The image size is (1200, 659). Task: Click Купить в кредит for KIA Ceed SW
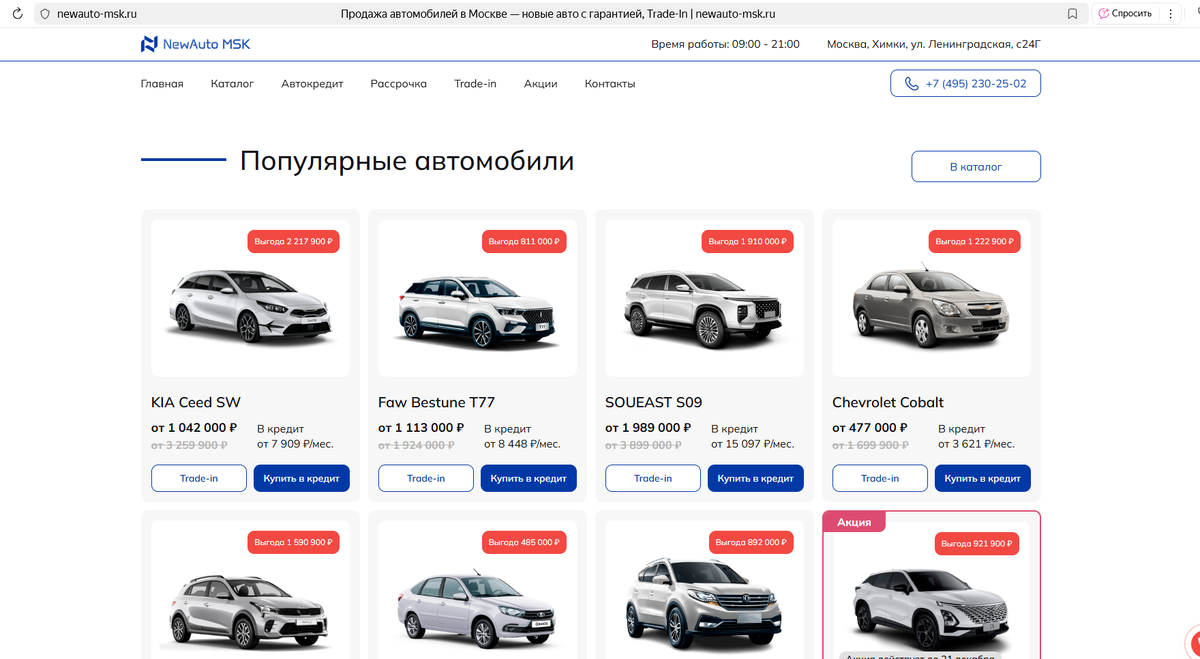point(301,478)
